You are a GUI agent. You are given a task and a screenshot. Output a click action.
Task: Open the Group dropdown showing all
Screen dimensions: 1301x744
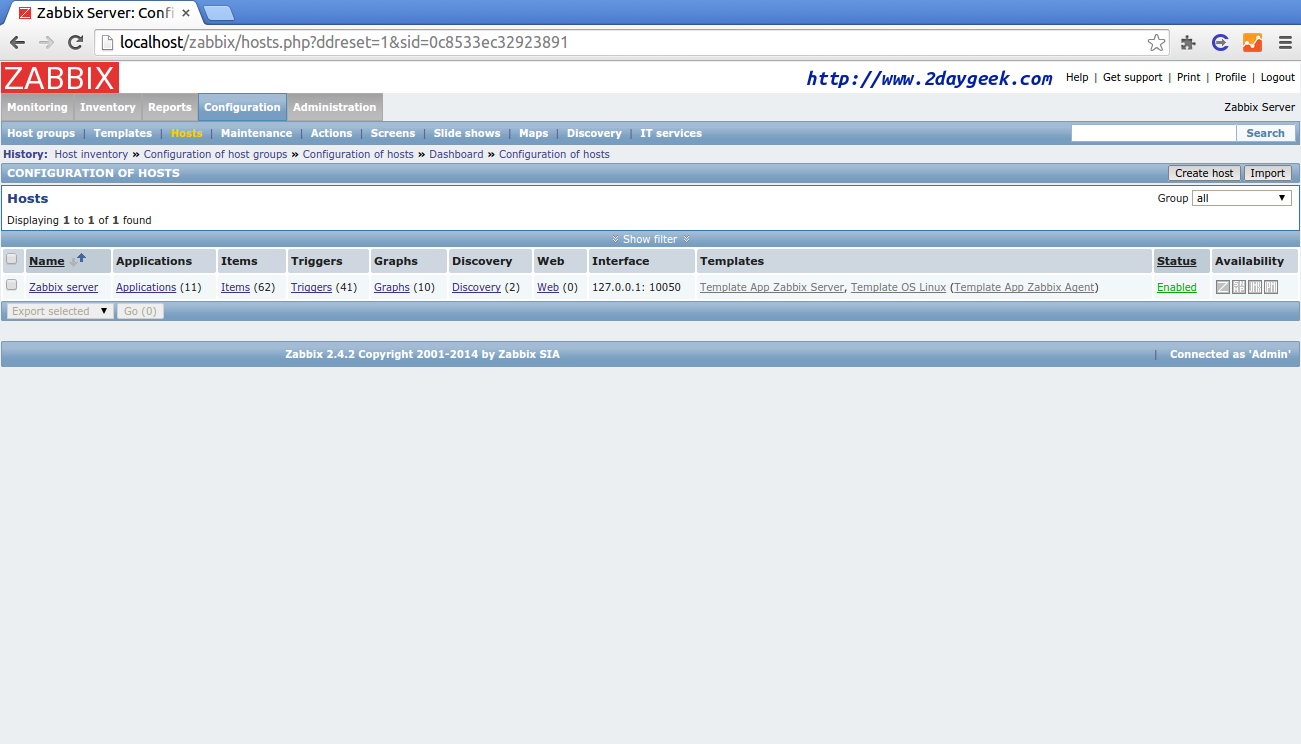(1242, 198)
